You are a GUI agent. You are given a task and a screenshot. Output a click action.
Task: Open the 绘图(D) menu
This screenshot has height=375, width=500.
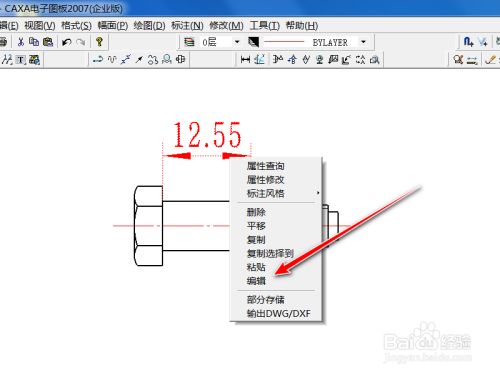[149, 26]
